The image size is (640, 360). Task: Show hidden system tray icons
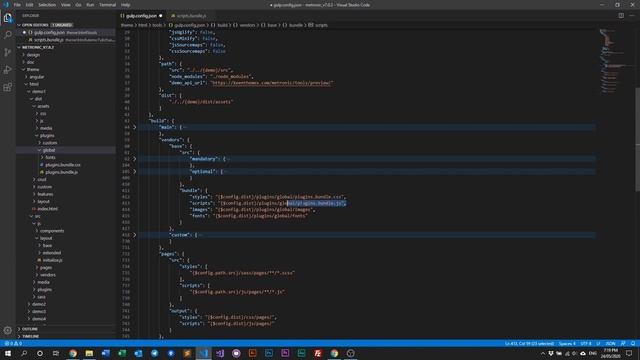[542, 353]
